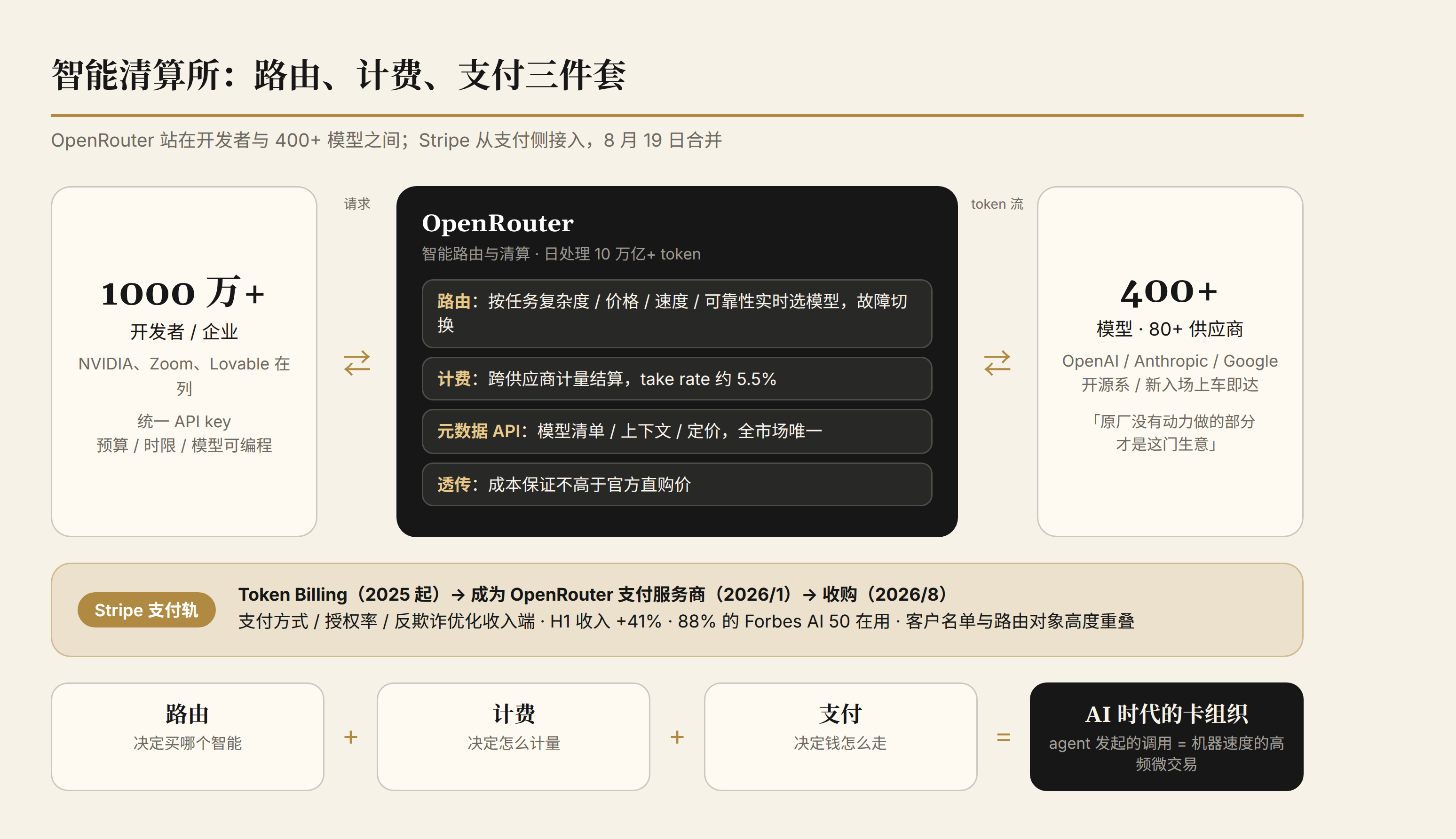Click the 决定钱怎么走 caption
Viewport: 1456px width, 839px height.
point(840,743)
